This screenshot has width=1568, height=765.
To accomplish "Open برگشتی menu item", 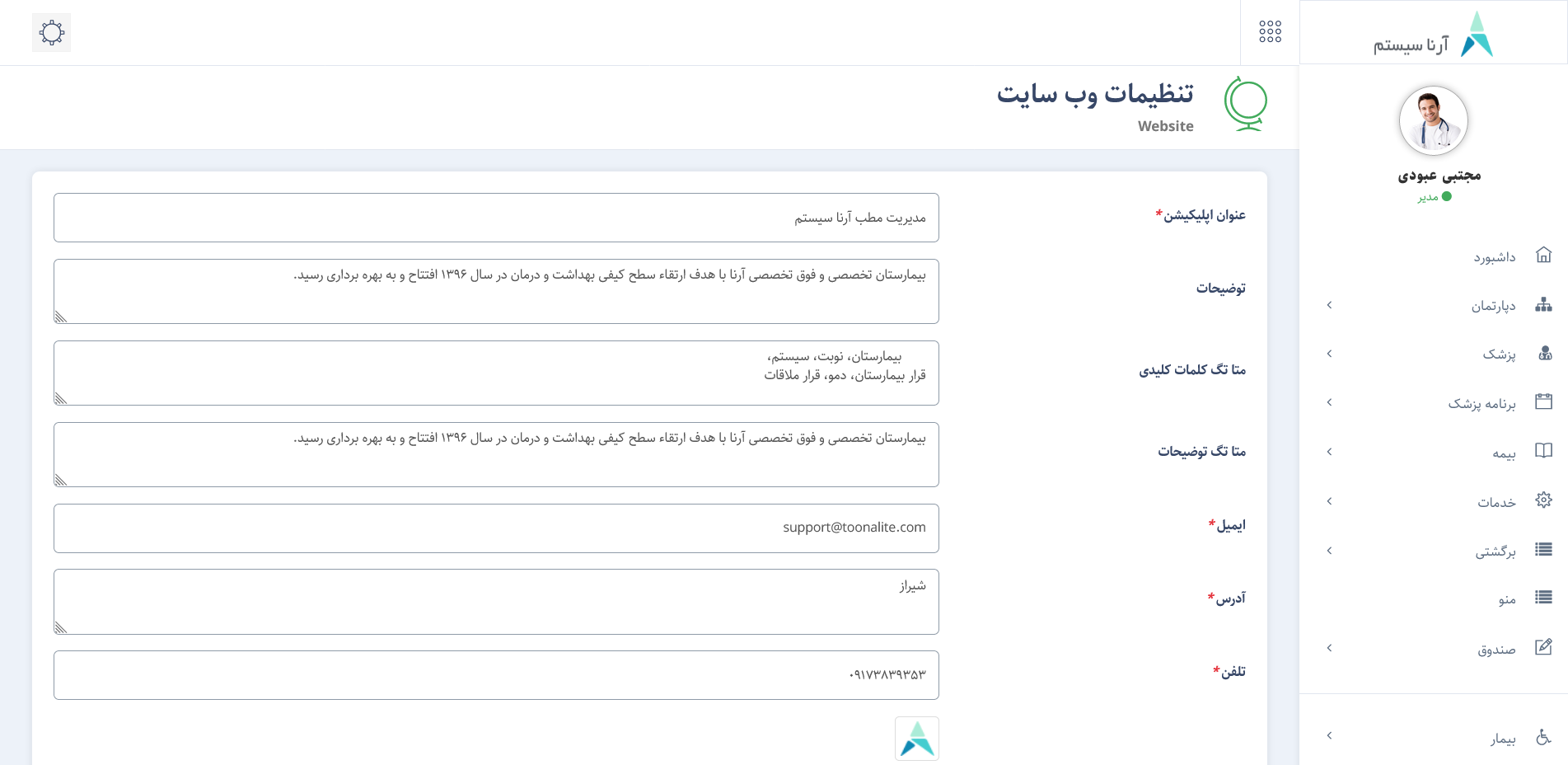I will click(x=1434, y=551).
